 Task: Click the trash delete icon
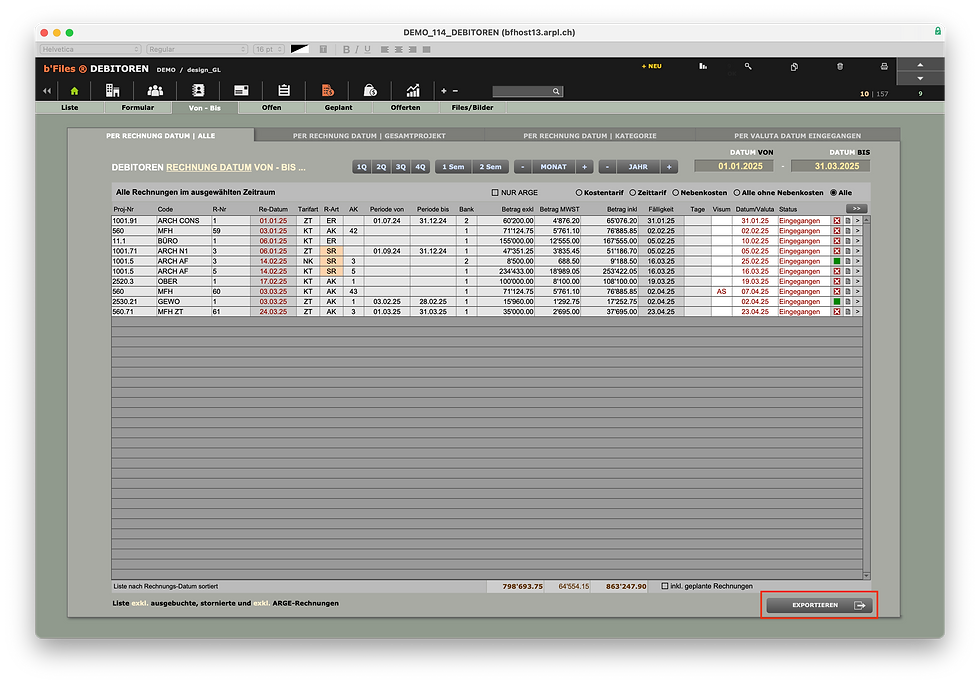(x=840, y=66)
